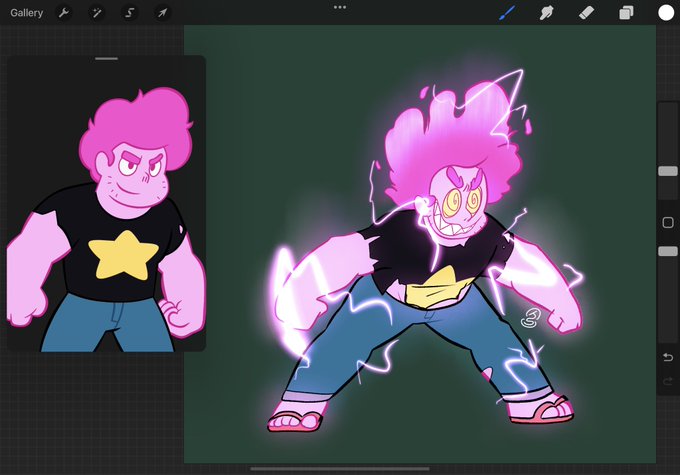Screen dimensions: 680x475
Task: Open the Layers panel
Action: (626, 13)
